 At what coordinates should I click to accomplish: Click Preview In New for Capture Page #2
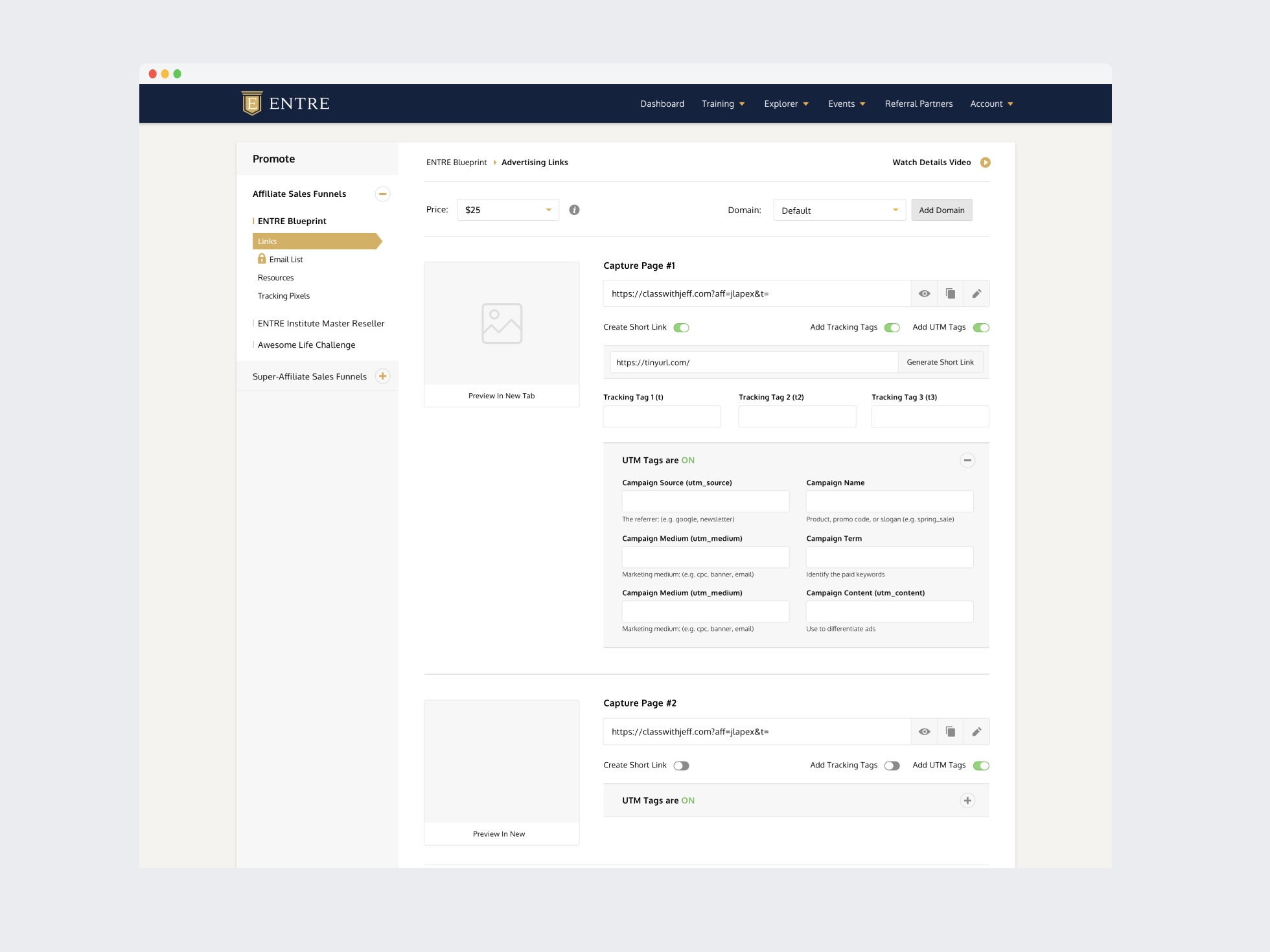pos(499,834)
